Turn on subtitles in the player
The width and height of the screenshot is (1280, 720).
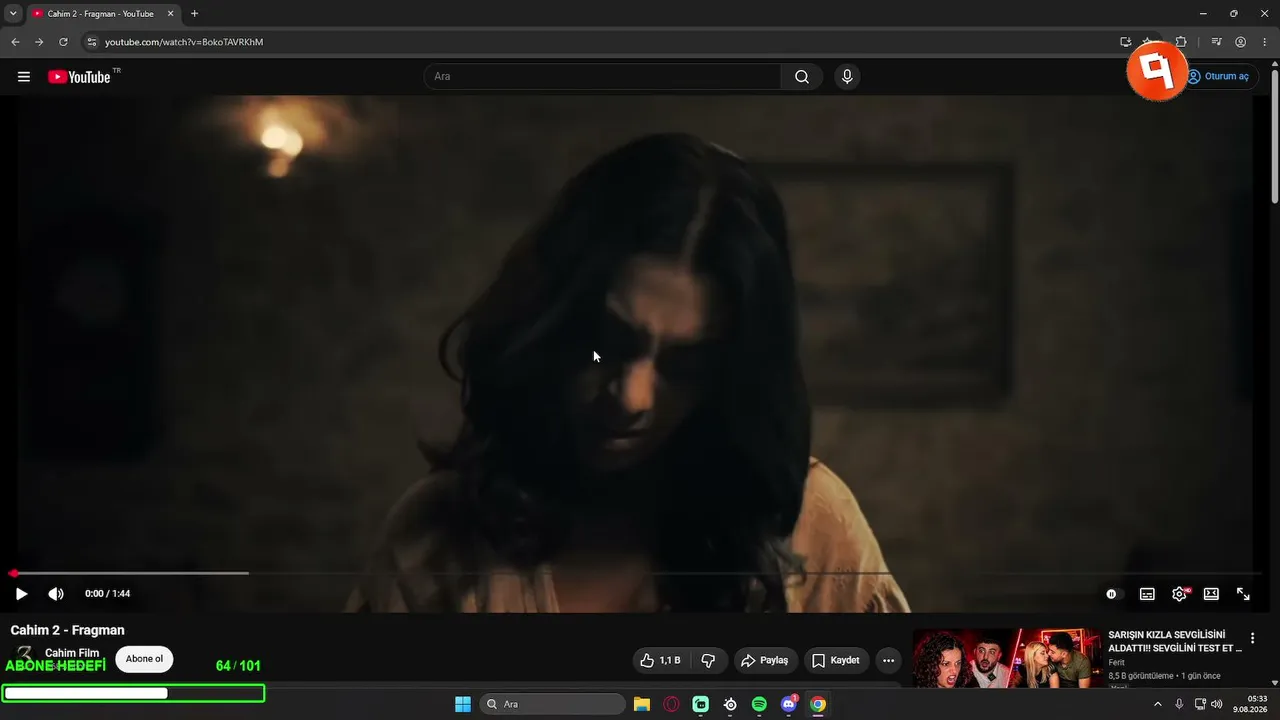point(1147,594)
